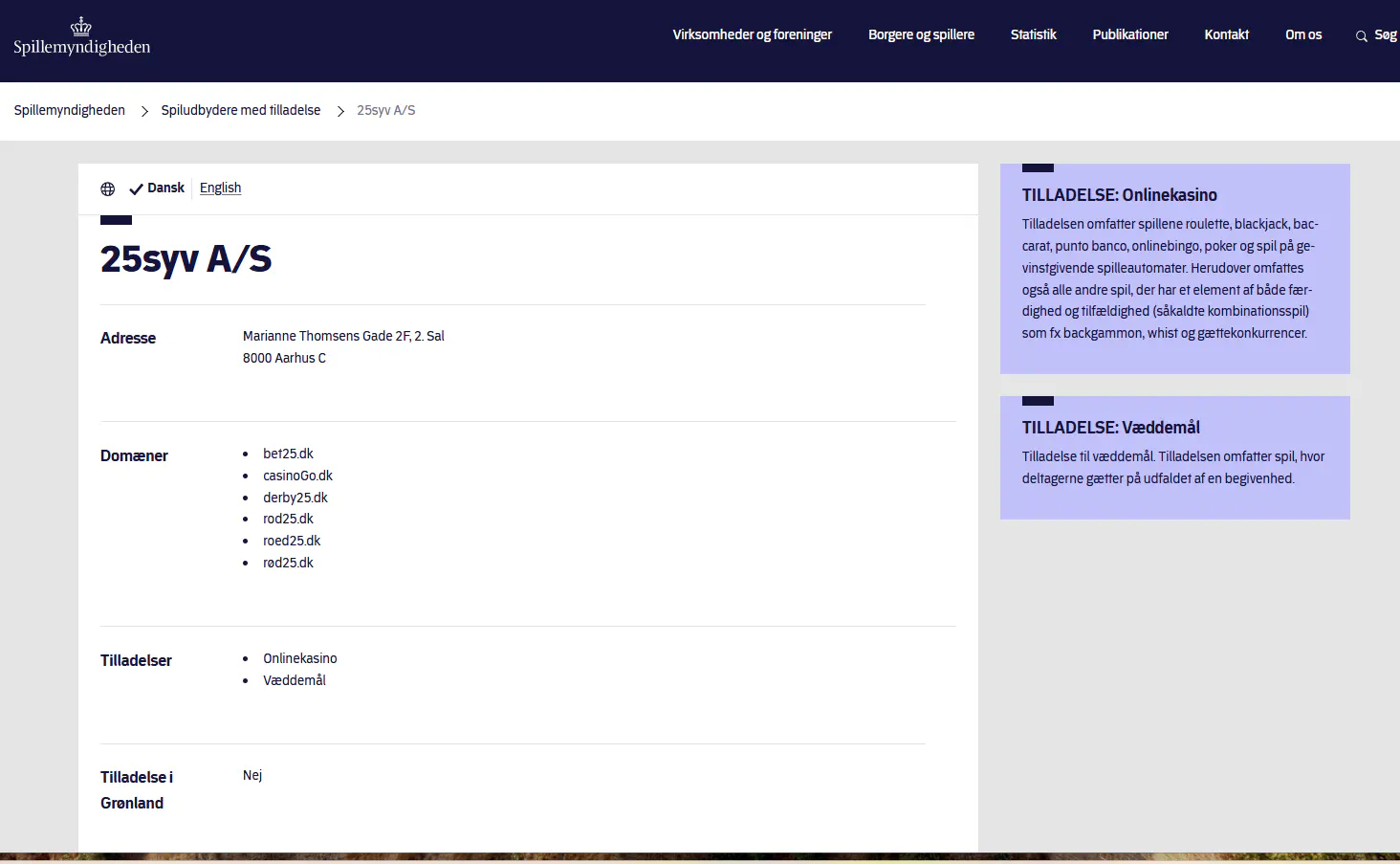
Task: Click the search magnifier icon
Action: pos(1362,36)
